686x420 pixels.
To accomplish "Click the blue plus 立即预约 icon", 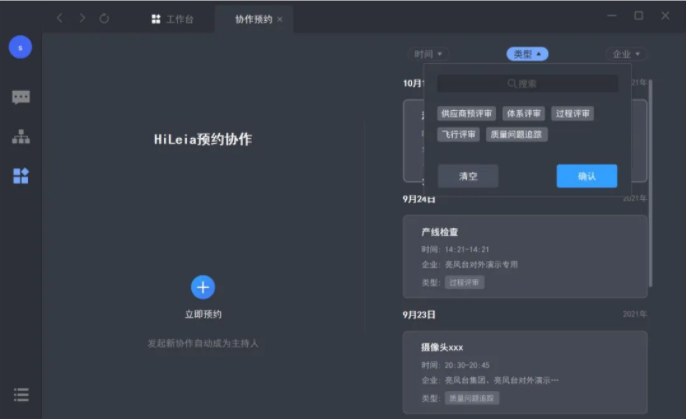I will [x=203, y=288].
